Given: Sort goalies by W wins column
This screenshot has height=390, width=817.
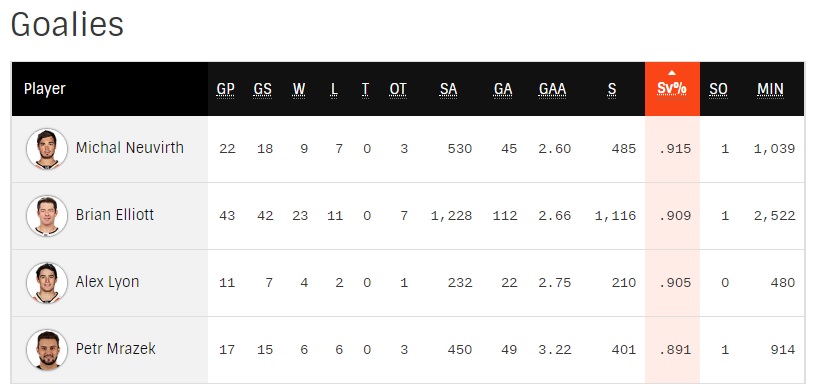Looking at the screenshot, I should pyautogui.click(x=299, y=89).
